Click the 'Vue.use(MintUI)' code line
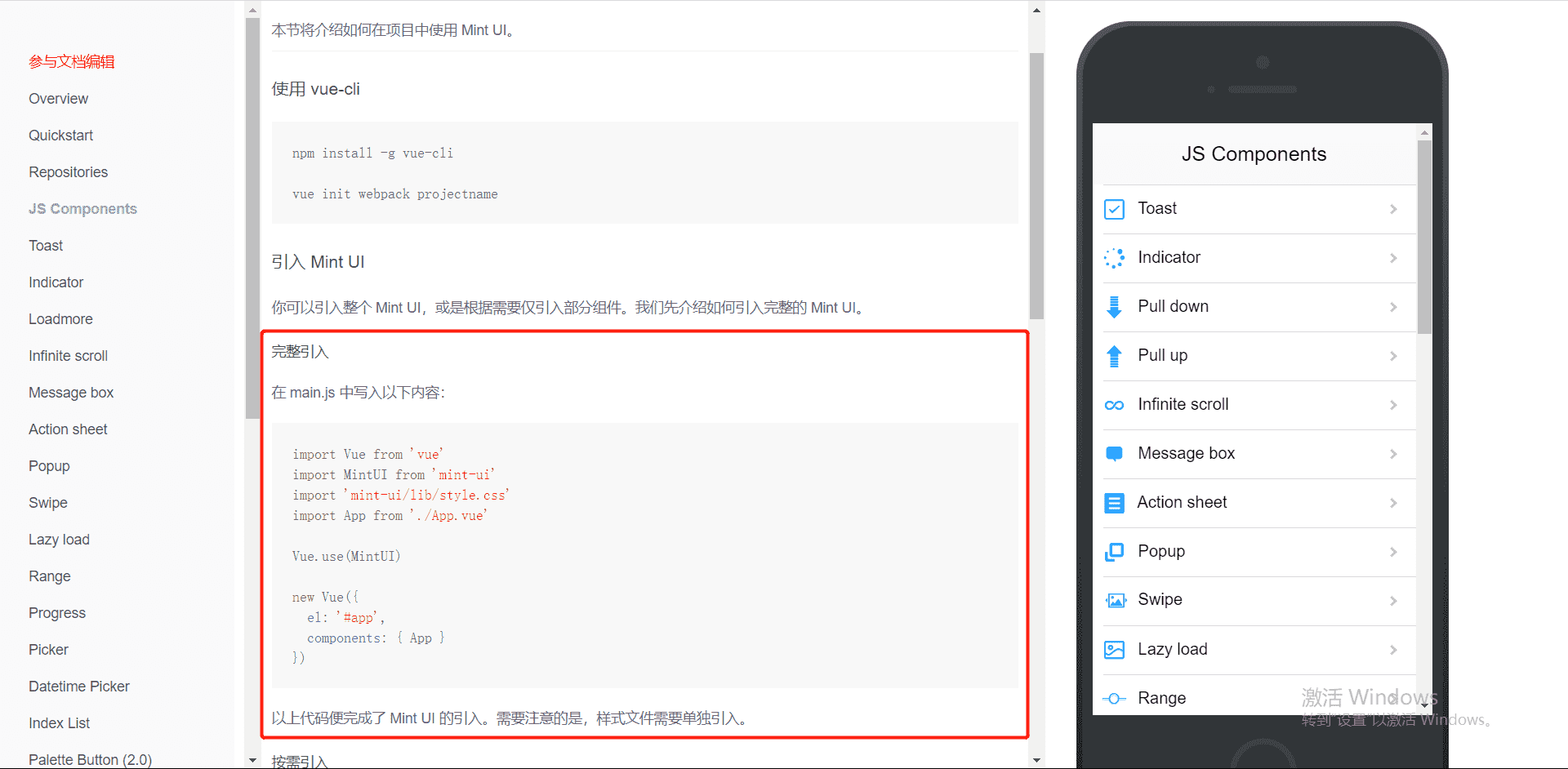 coord(346,557)
